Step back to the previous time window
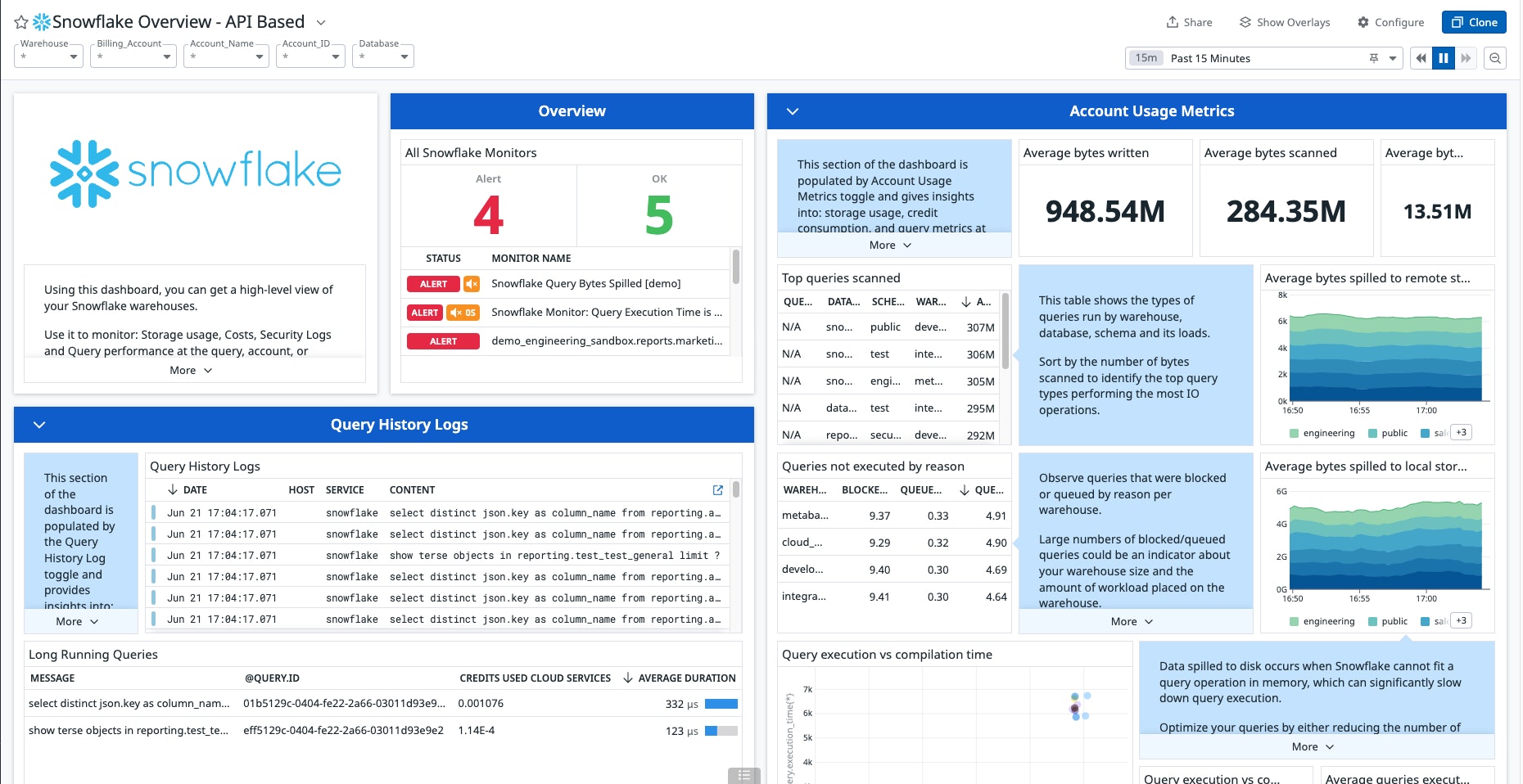The image size is (1523, 784). (1421, 58)
